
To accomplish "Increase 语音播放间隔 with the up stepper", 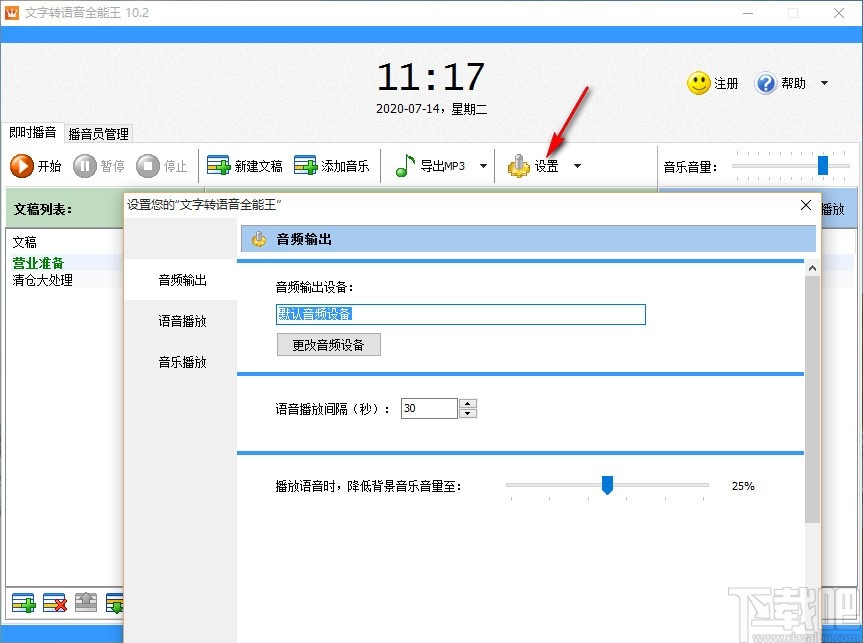I will [467, 403].
